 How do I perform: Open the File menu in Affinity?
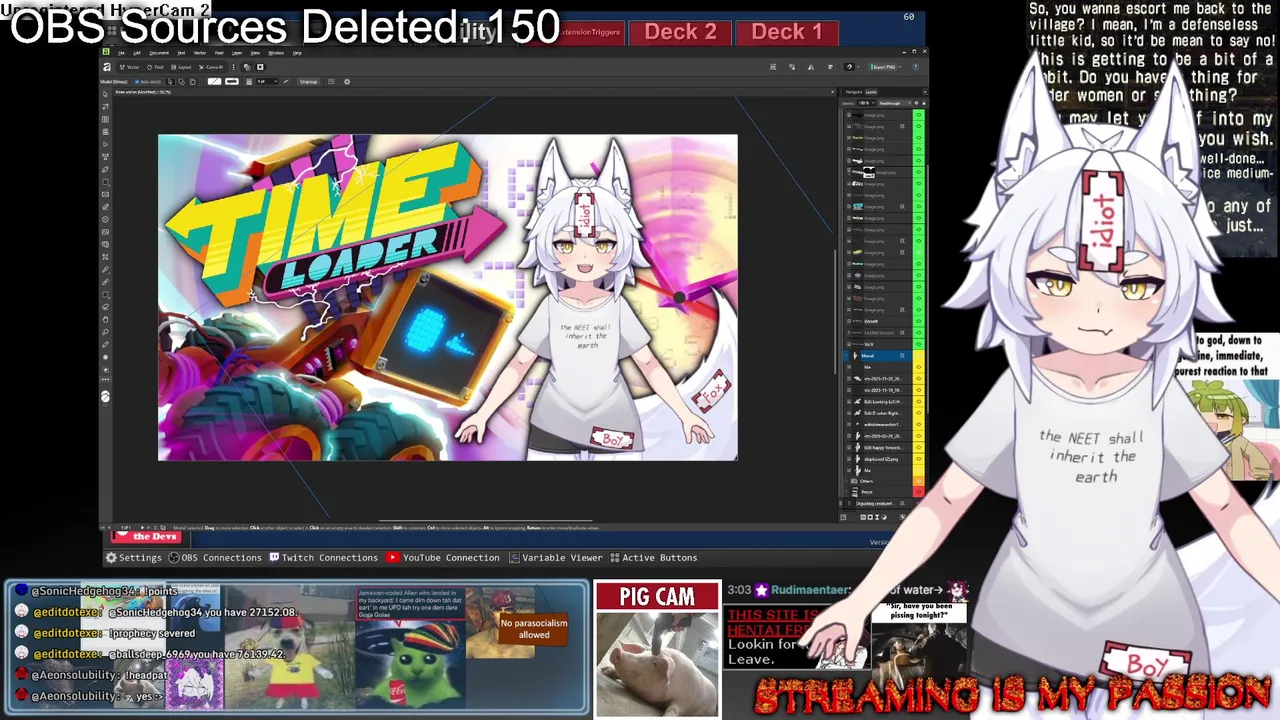[x=121, y=53]
